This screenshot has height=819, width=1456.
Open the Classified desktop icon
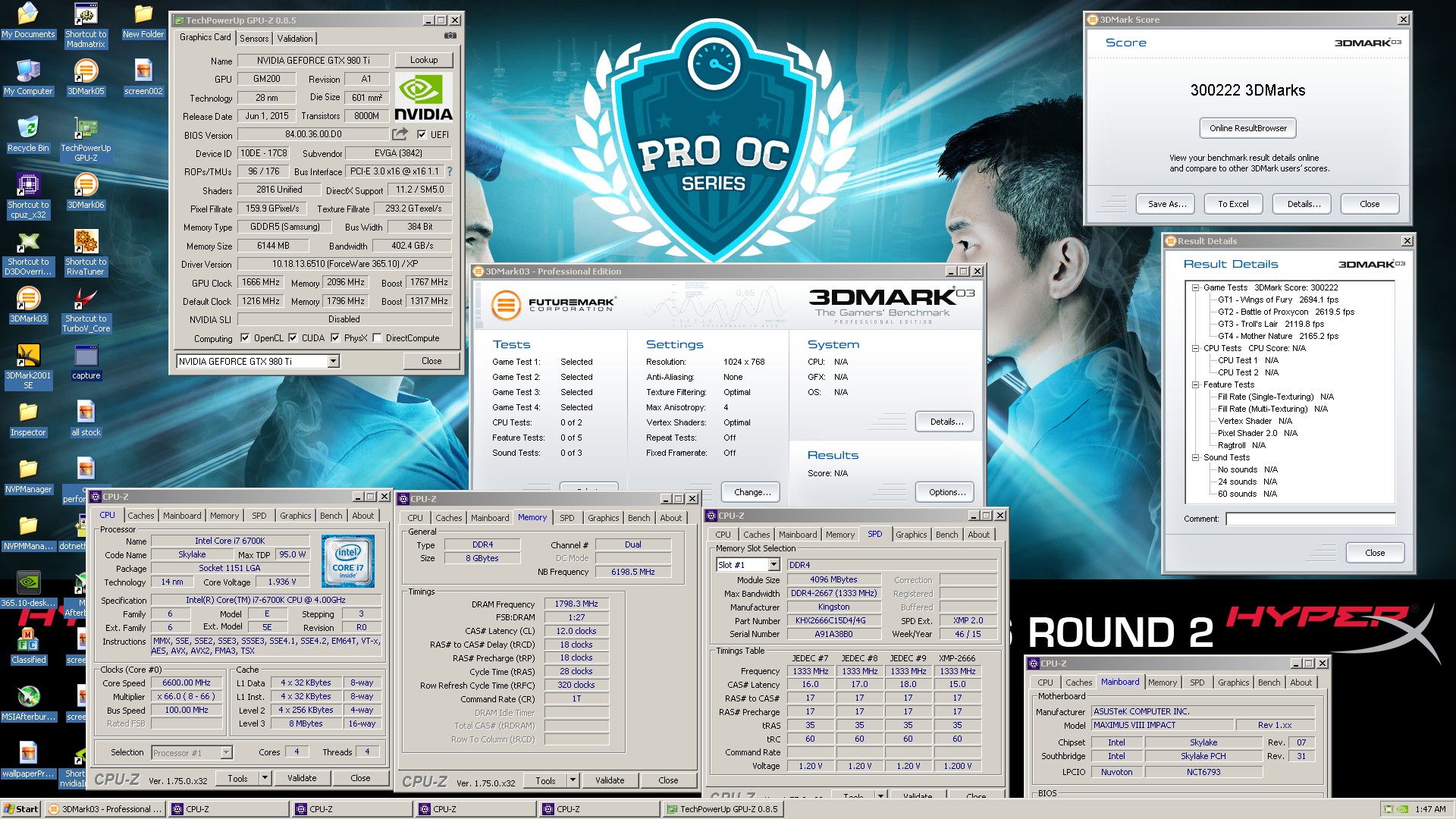28,646
